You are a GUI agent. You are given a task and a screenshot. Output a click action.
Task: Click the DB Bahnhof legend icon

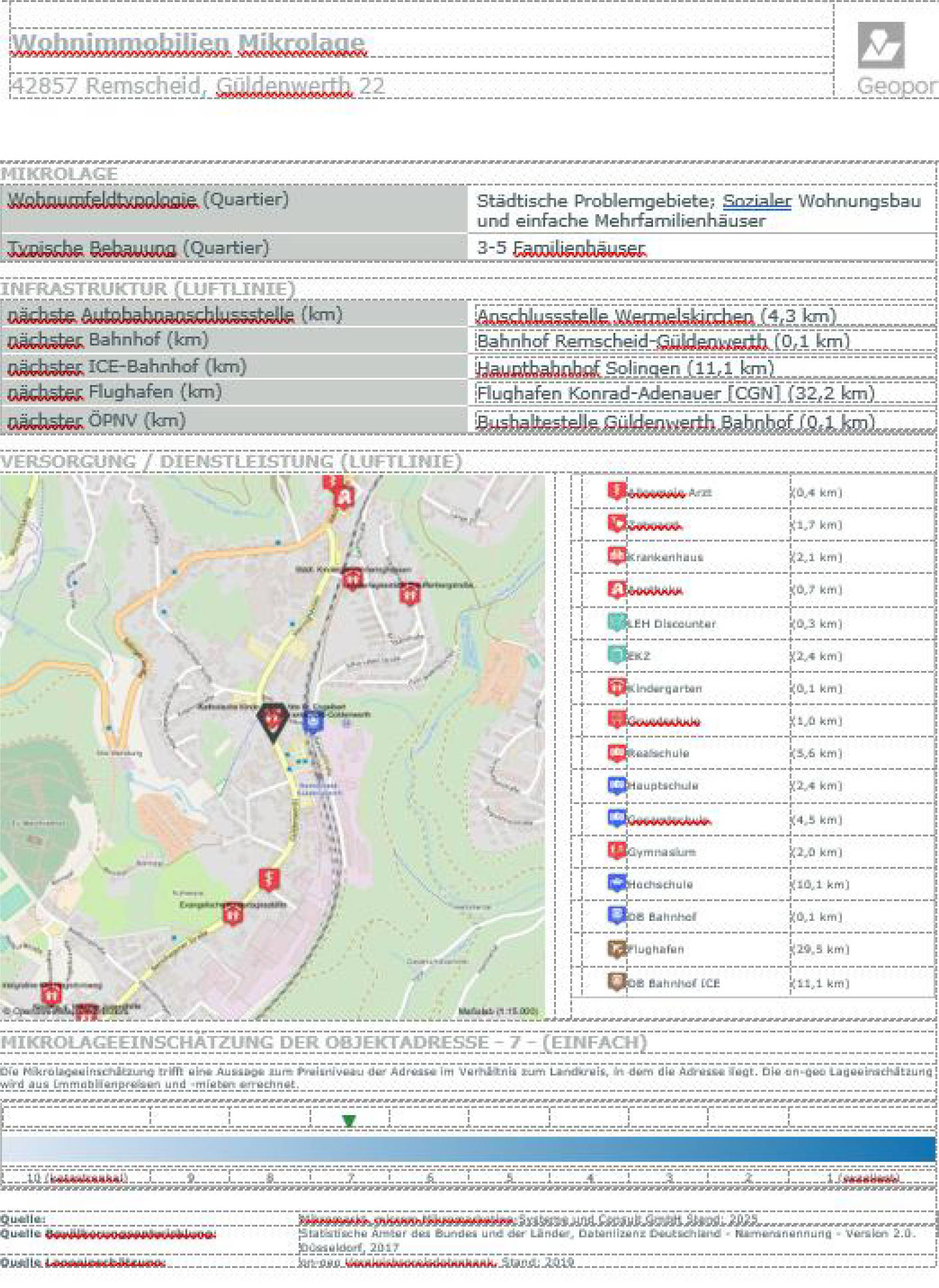616,916
